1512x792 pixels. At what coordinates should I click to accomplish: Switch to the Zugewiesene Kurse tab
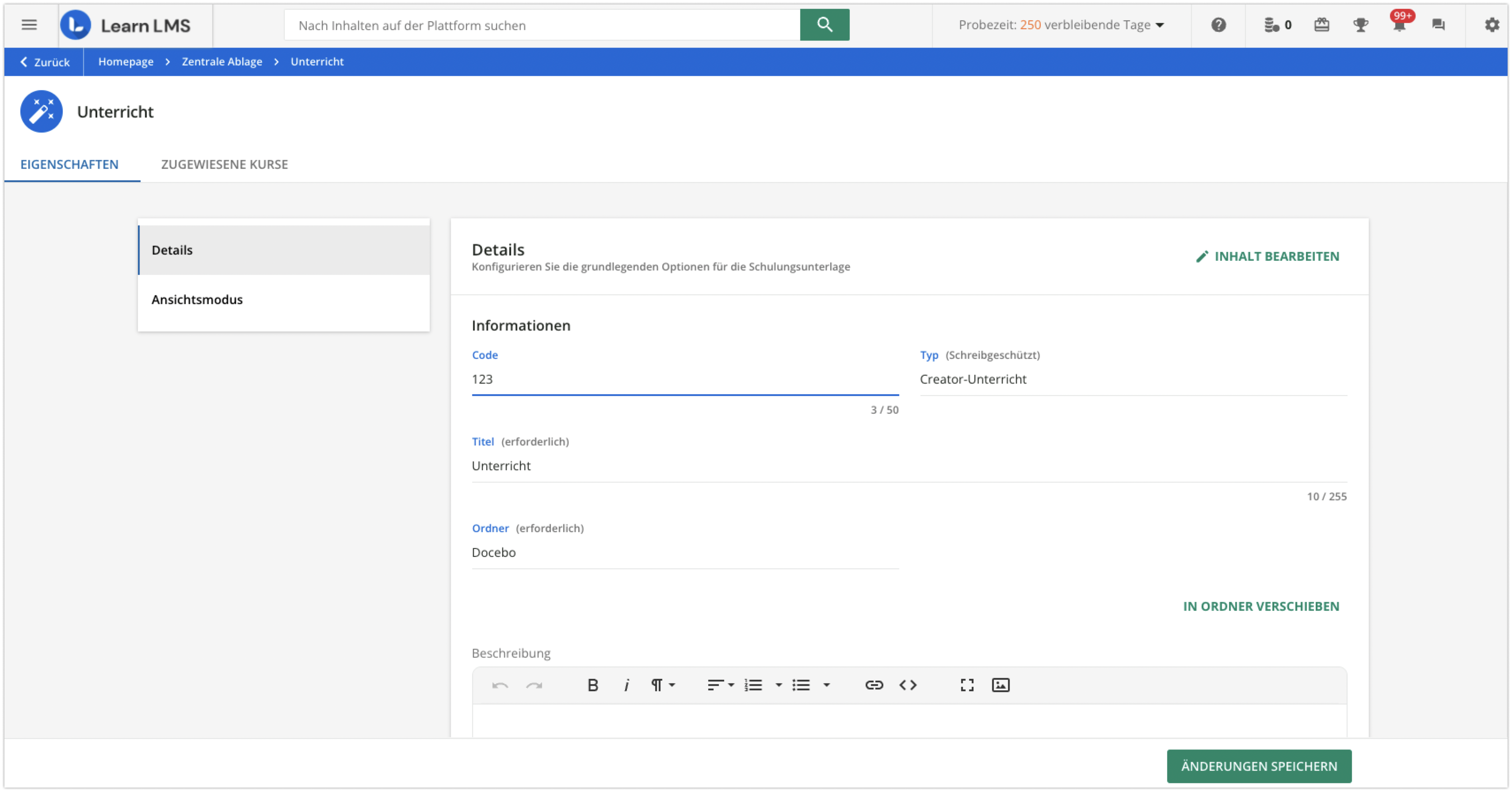[x=224, y=164]
